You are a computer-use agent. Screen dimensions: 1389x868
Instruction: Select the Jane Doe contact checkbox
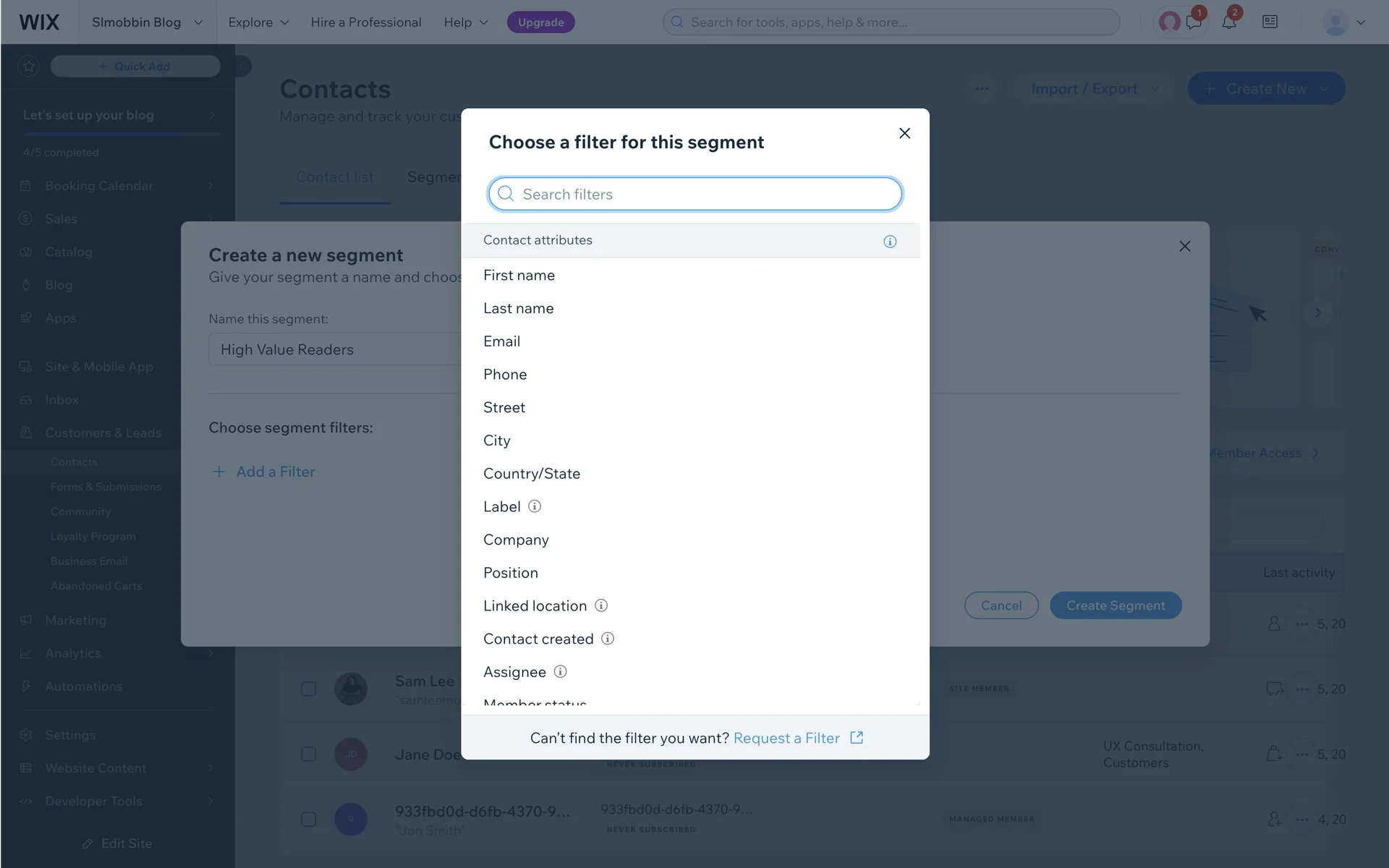(309, 754)
